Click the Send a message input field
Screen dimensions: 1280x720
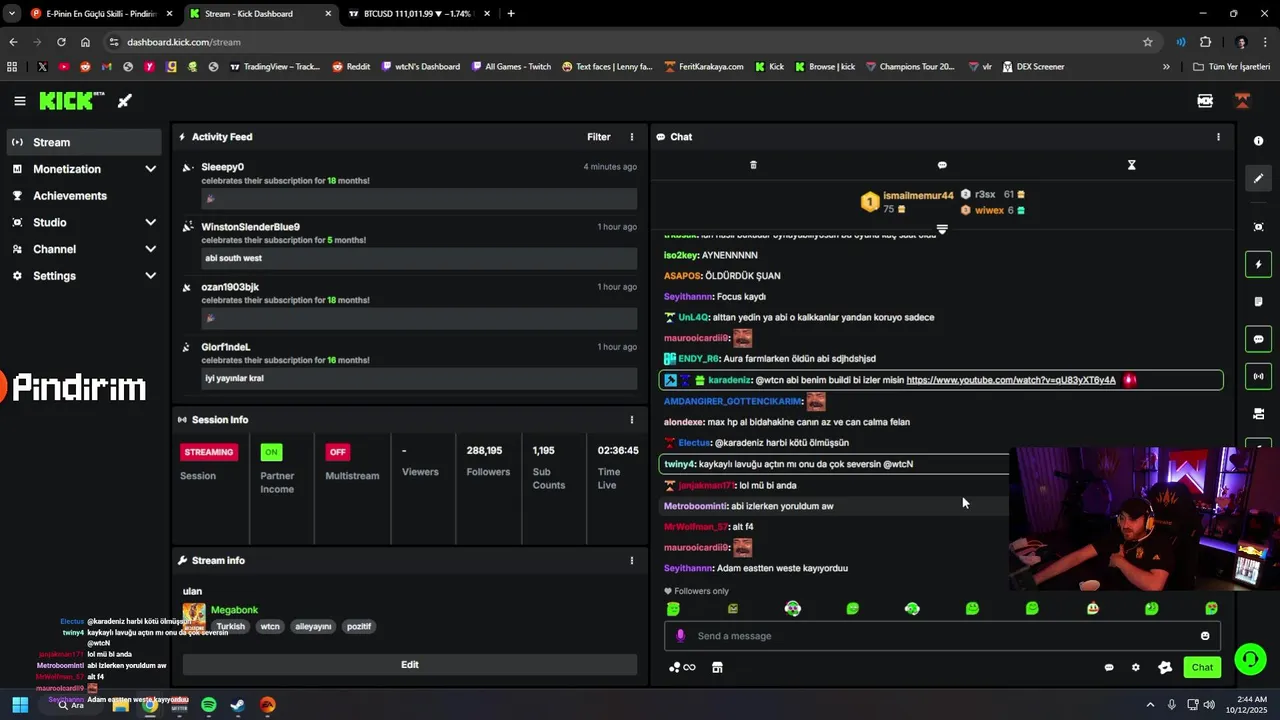click(942, 636)
